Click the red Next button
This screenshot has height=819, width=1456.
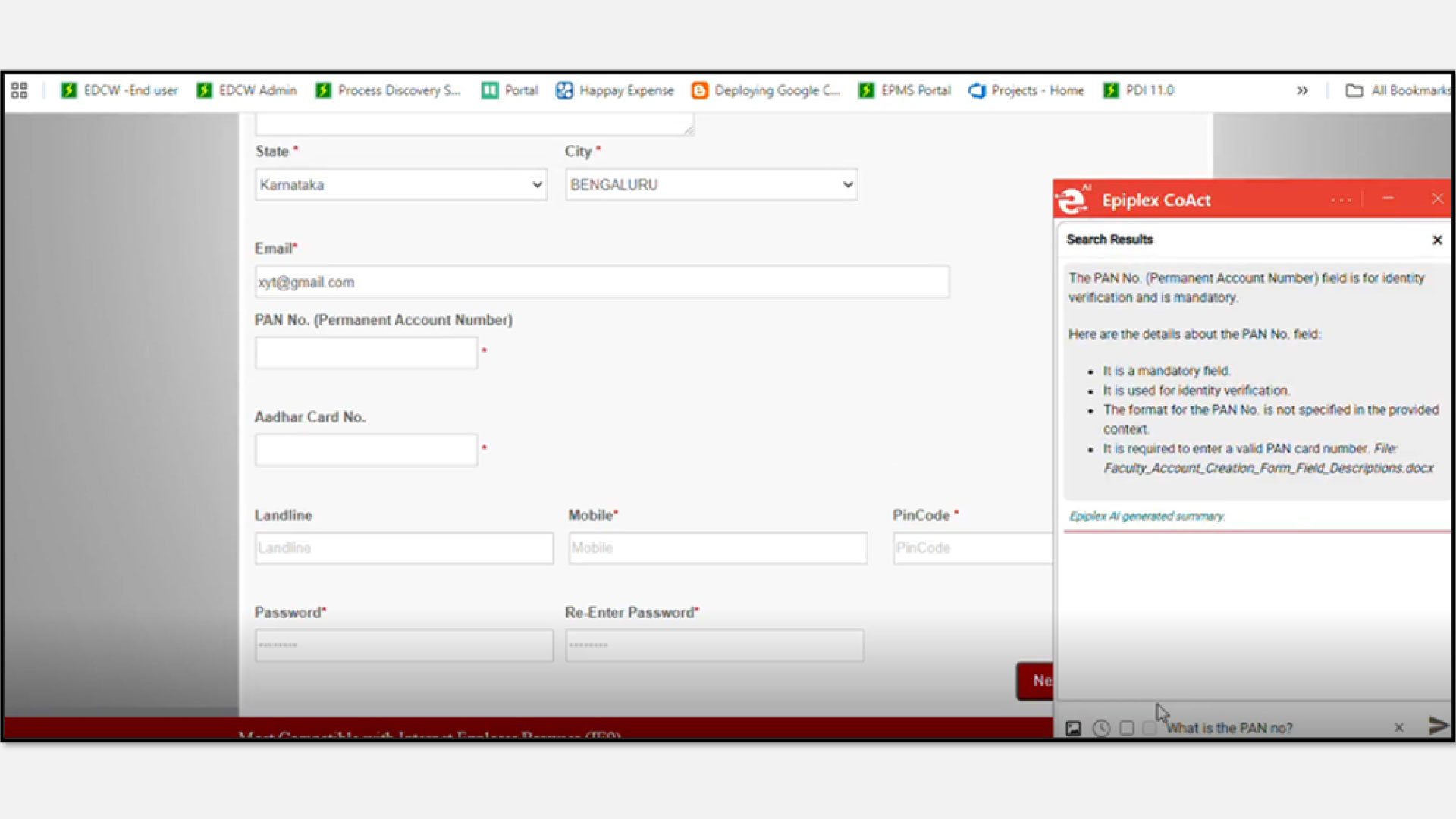pyautogui.click(x=1036, y=681)
